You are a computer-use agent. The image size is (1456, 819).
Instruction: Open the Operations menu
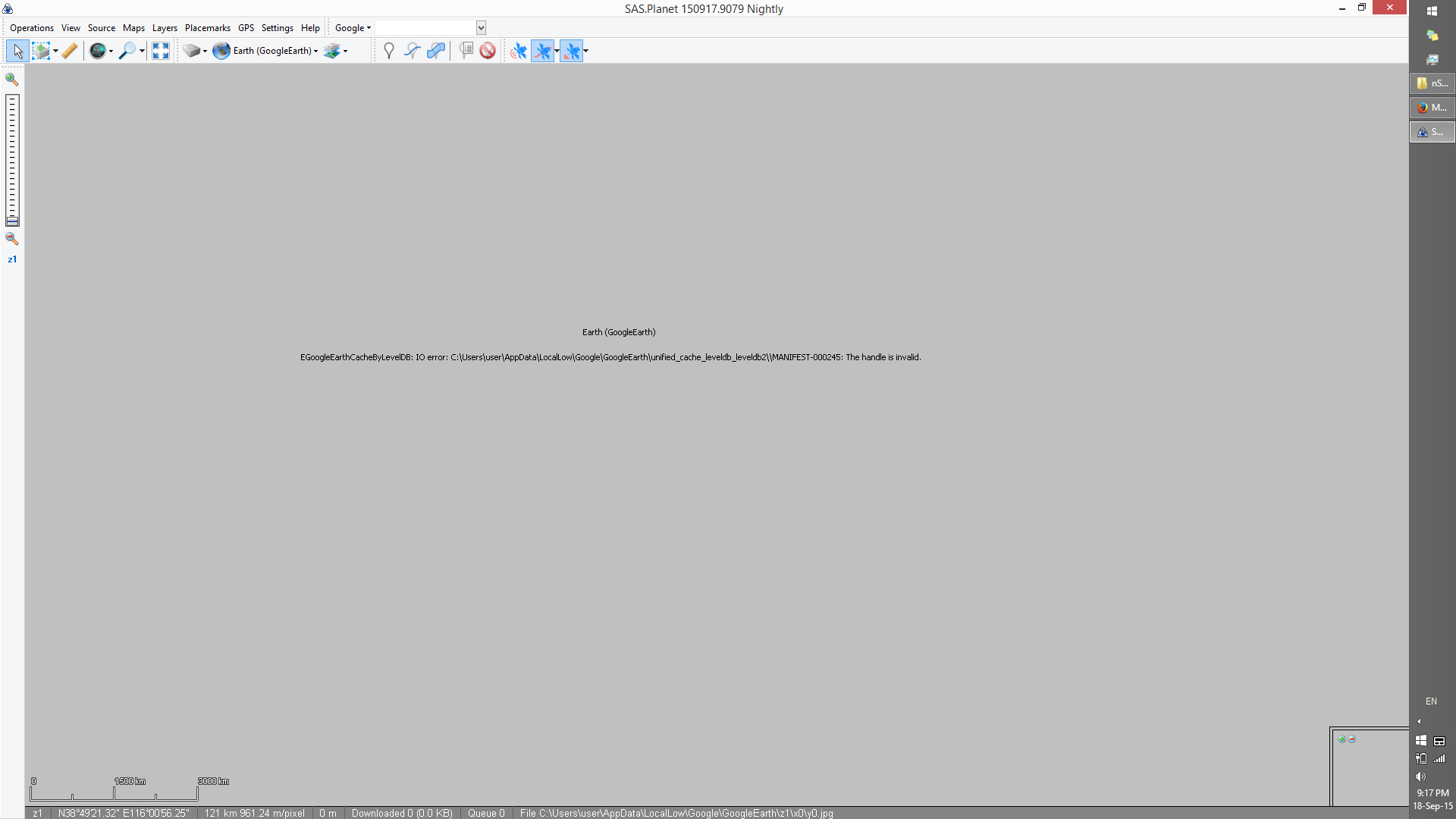[32, 28]
